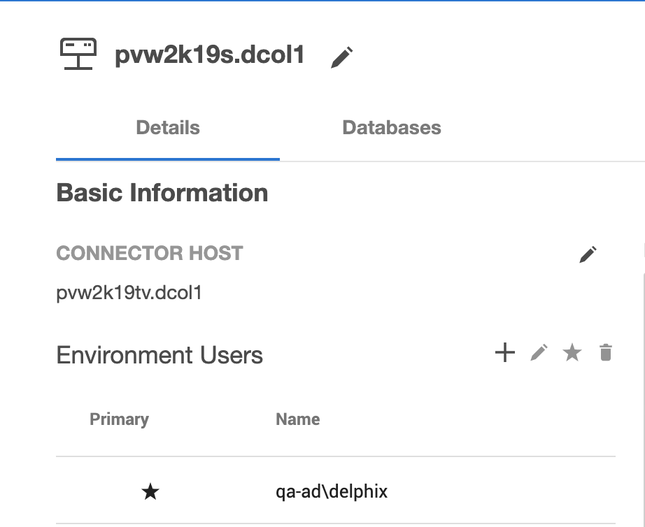645x527 pixels.
Task: Click the pencil icon in the Environment Users toolbar
Action: pos(539,352)
